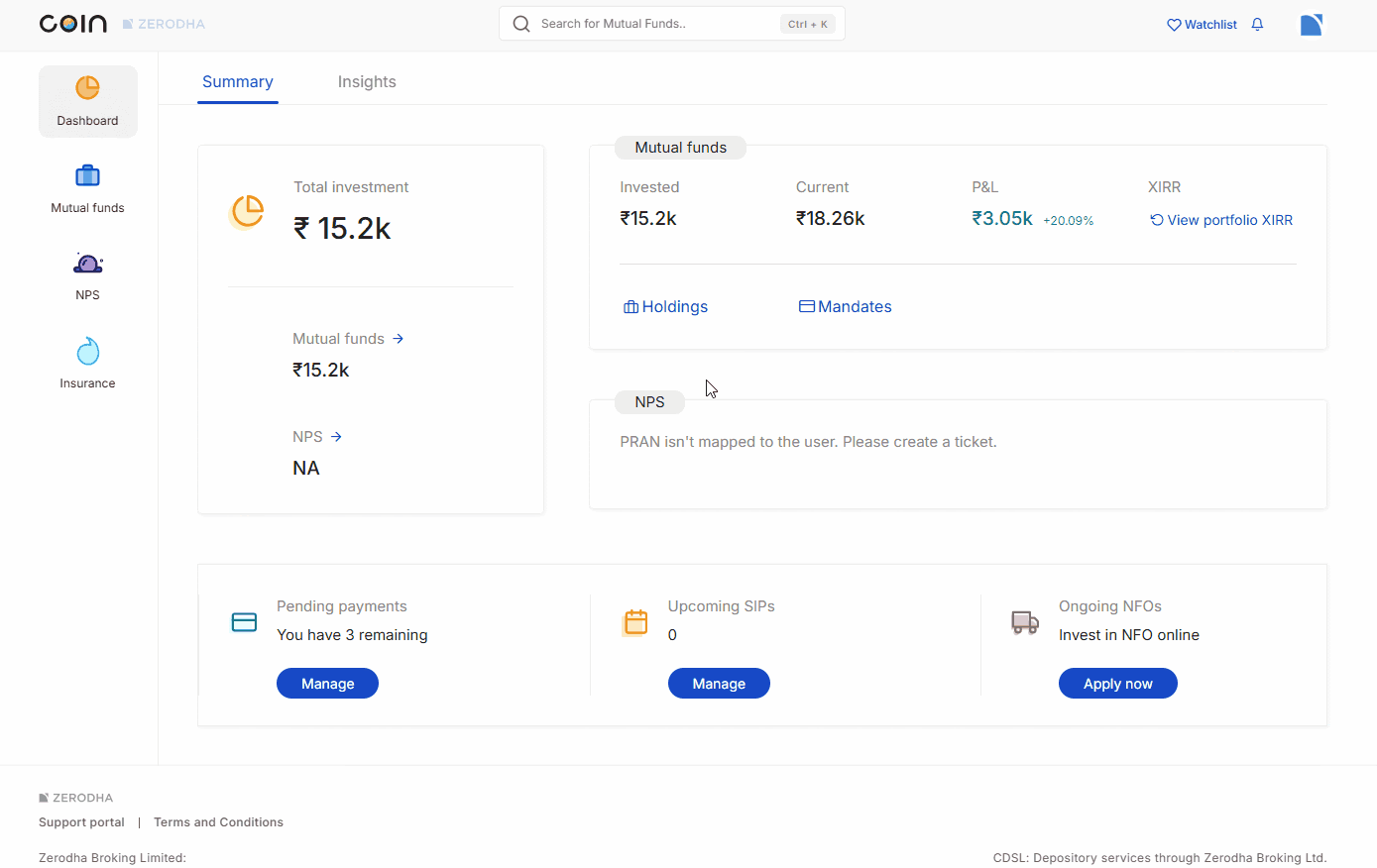Image resolution: width=1377 pixels, height=868 pixels.
Task: Click the Coin logo
Action: 72,24
